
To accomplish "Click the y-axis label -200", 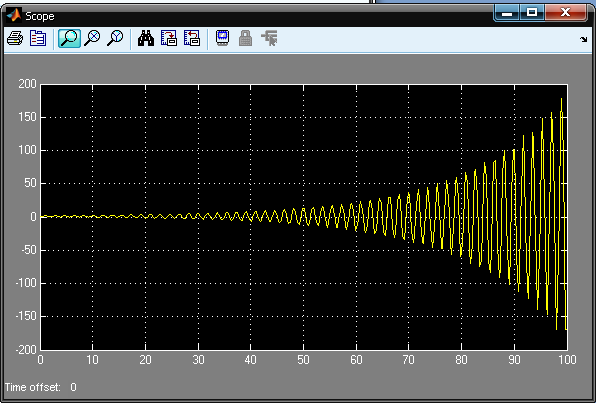I will tap(26, 349).
